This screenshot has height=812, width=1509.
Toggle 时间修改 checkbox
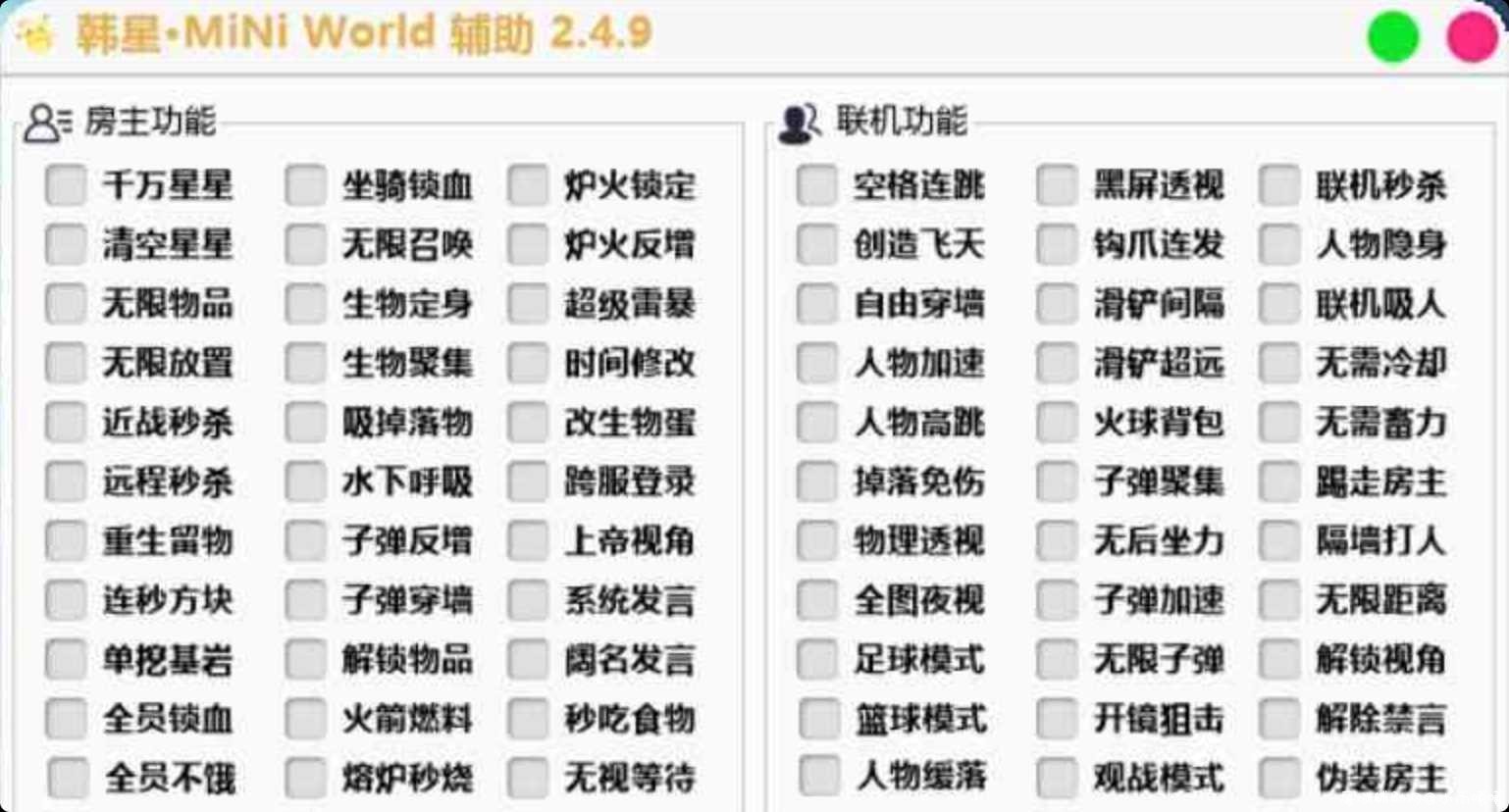pos(529,363)
